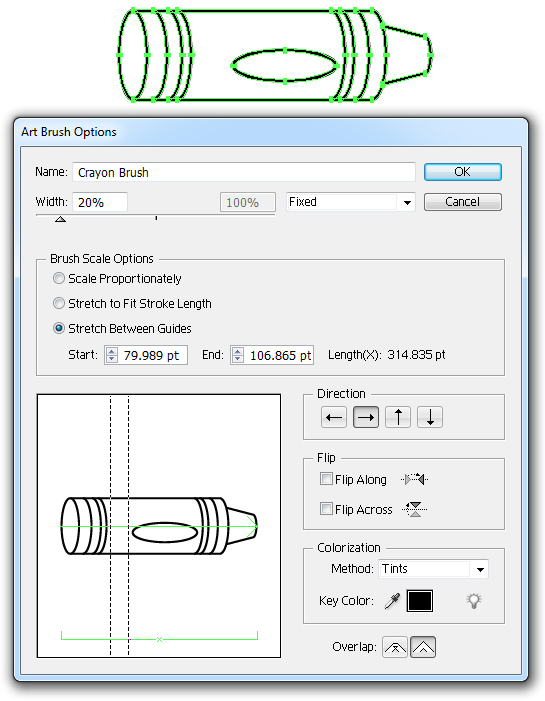Open the Fixed width variation dropdown
The image size is (545, 701).
[351, 202]
